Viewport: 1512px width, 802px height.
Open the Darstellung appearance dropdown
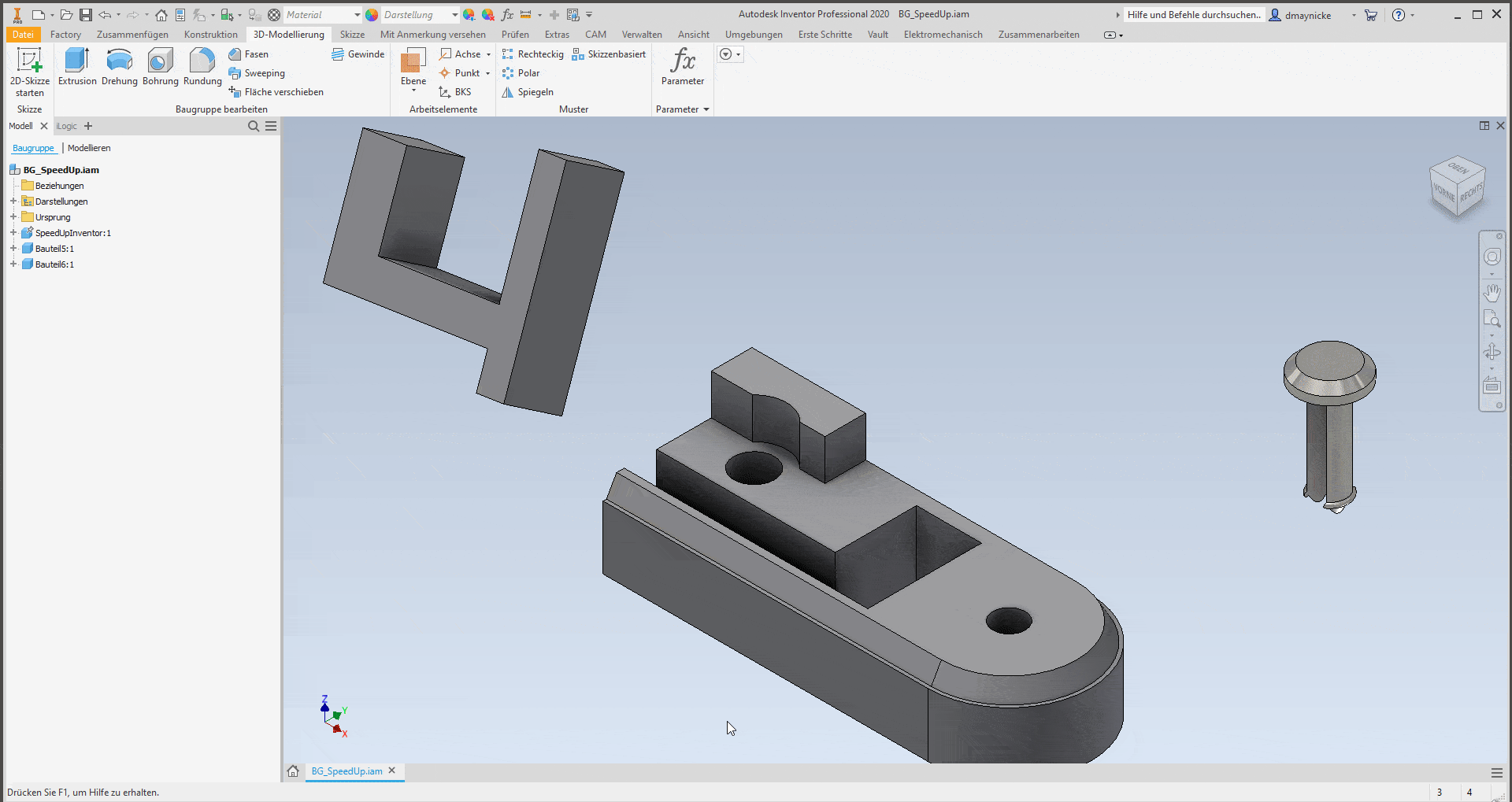click(x=454, y=15)
